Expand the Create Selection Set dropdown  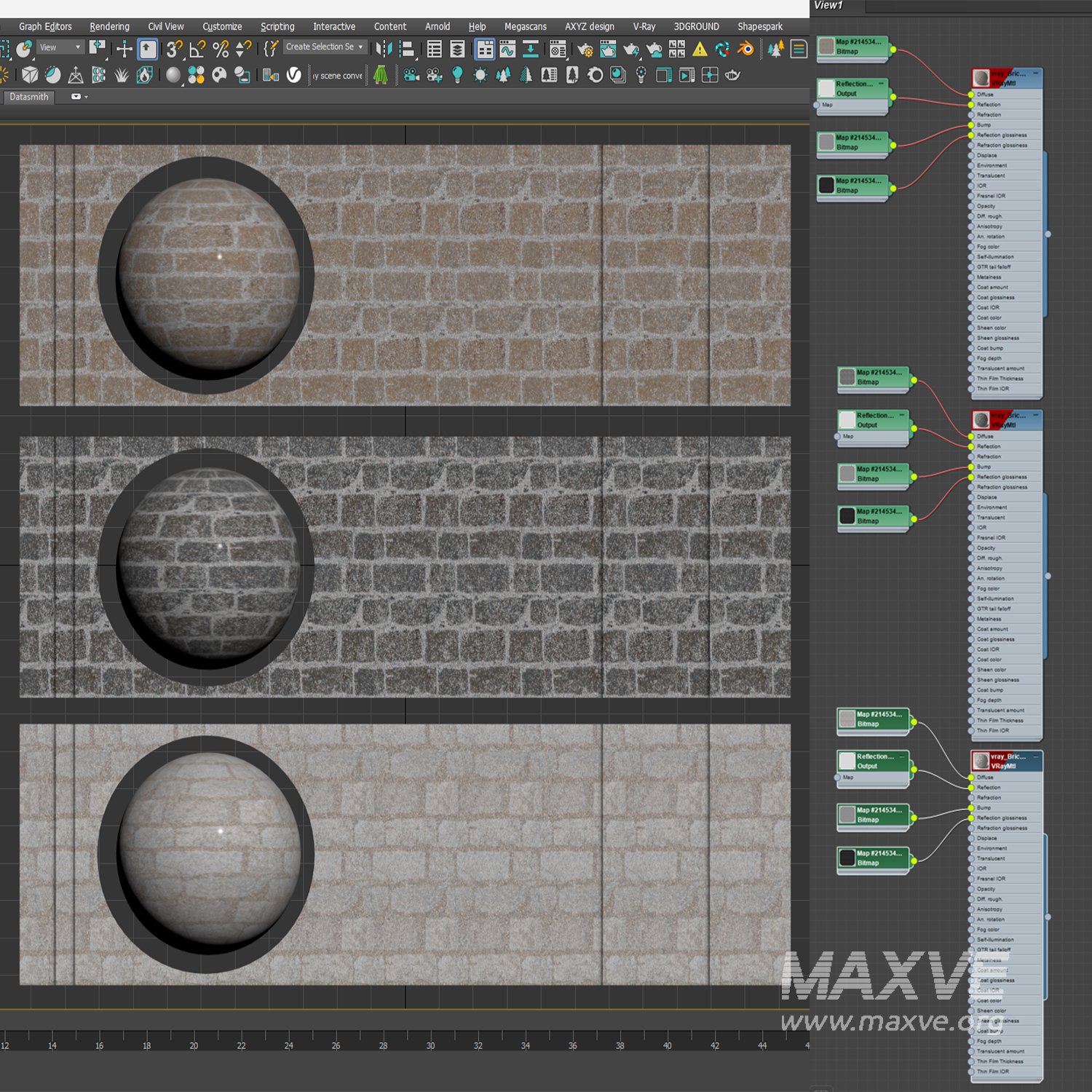pyautogui.click(x=325, y=47)
